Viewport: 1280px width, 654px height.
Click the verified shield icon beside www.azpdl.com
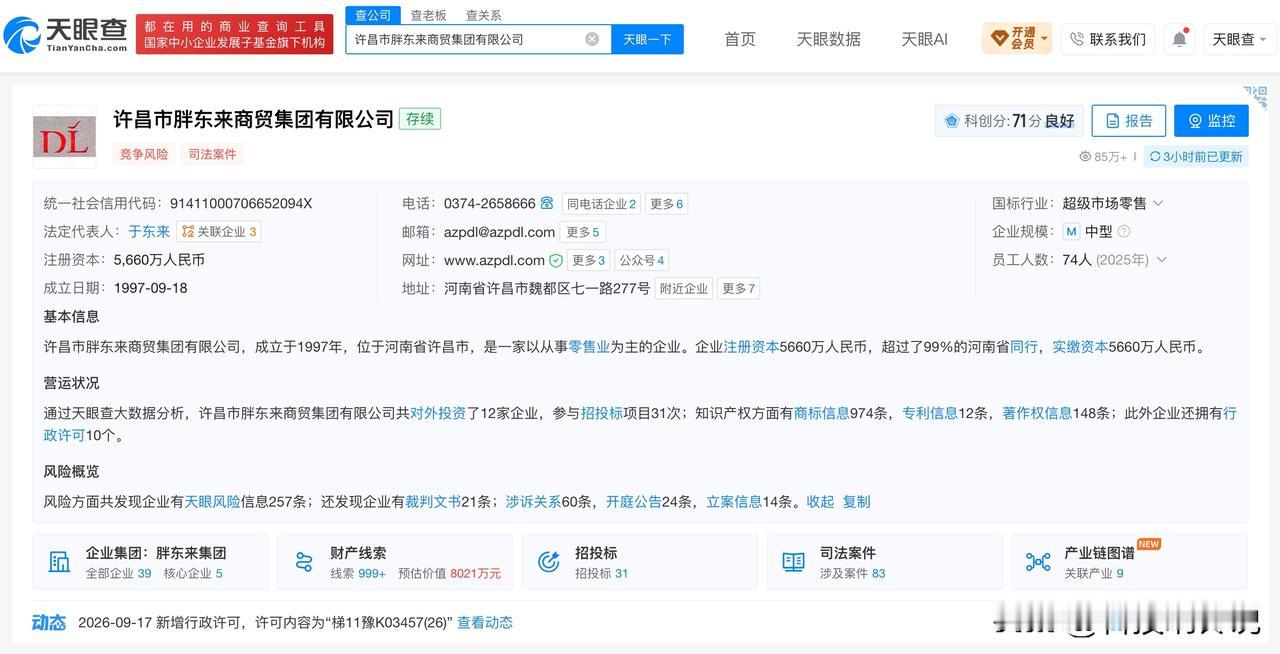pyautogui.click(x=556, y=260)
